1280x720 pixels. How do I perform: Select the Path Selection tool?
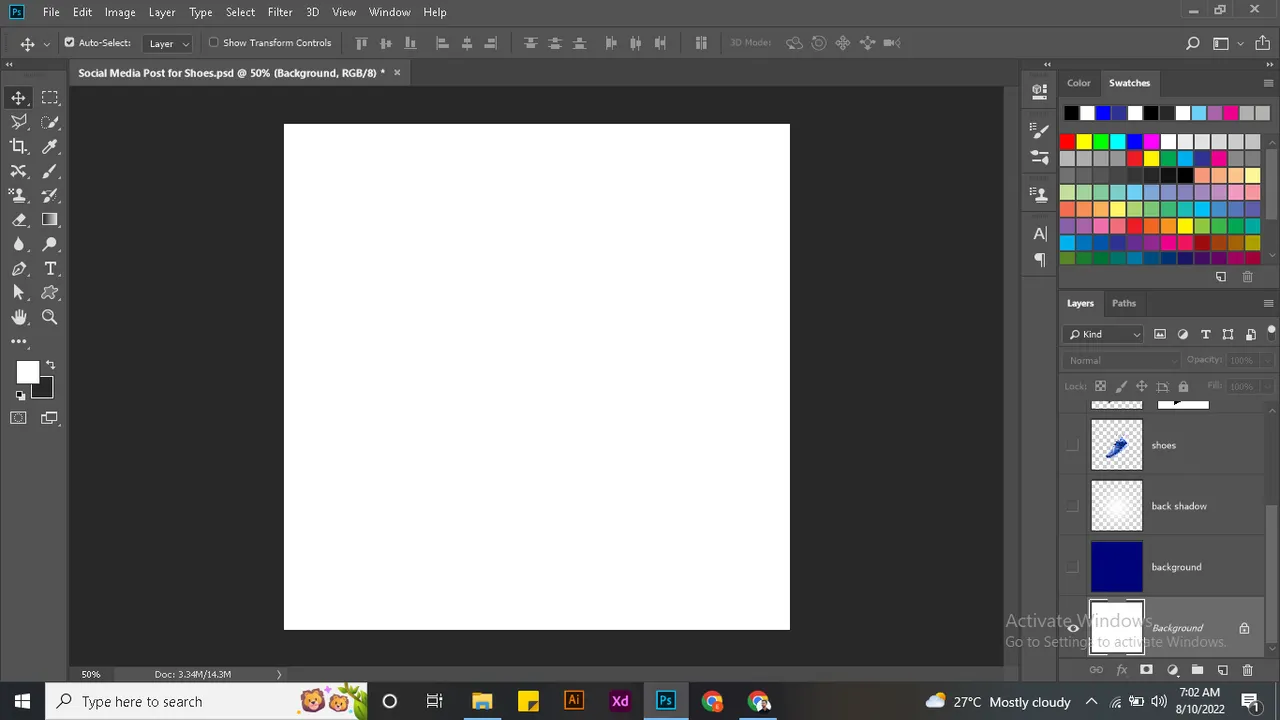[x=19, y=293]
